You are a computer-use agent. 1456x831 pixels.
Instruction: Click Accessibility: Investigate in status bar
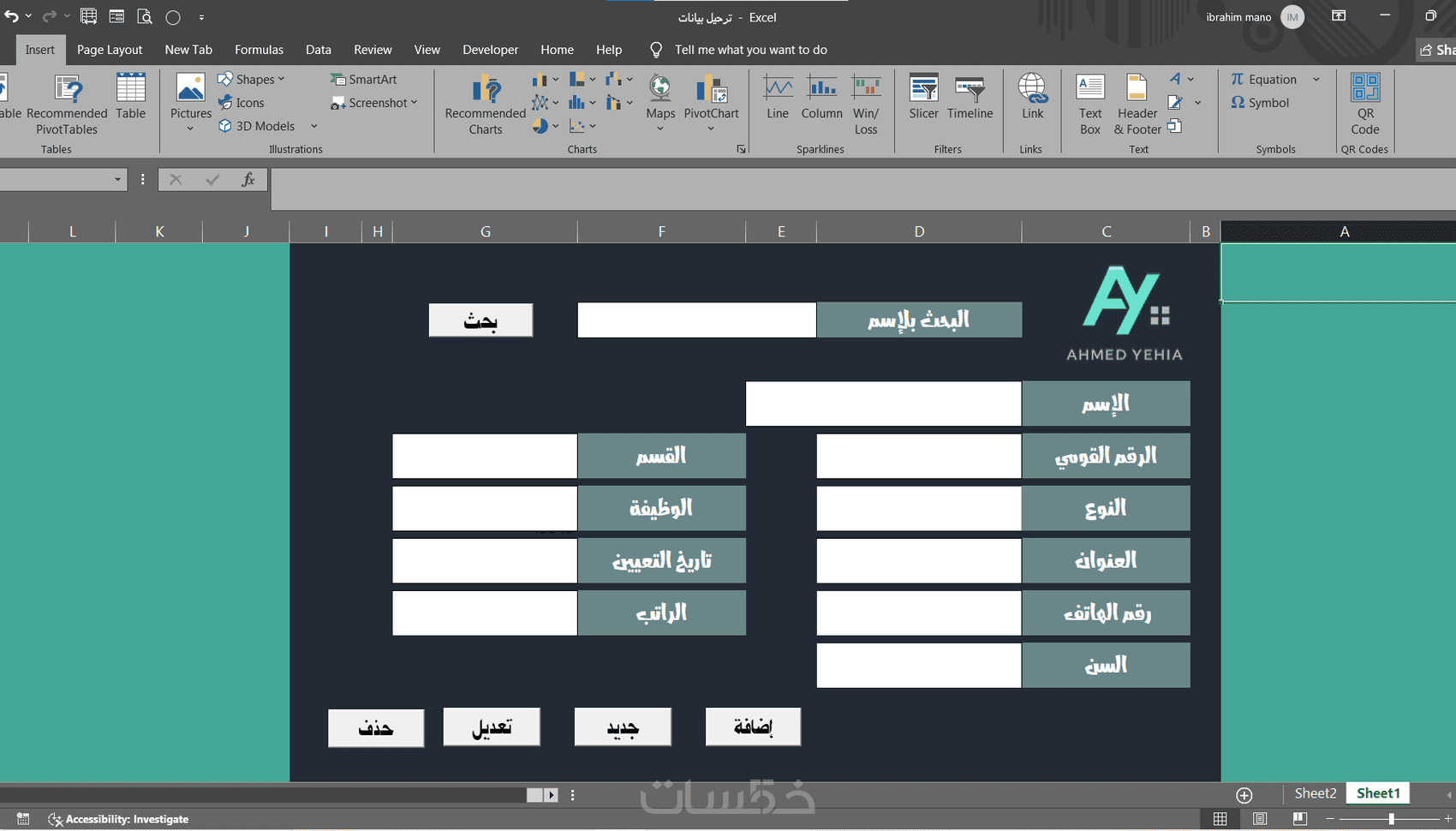point(118,819)
